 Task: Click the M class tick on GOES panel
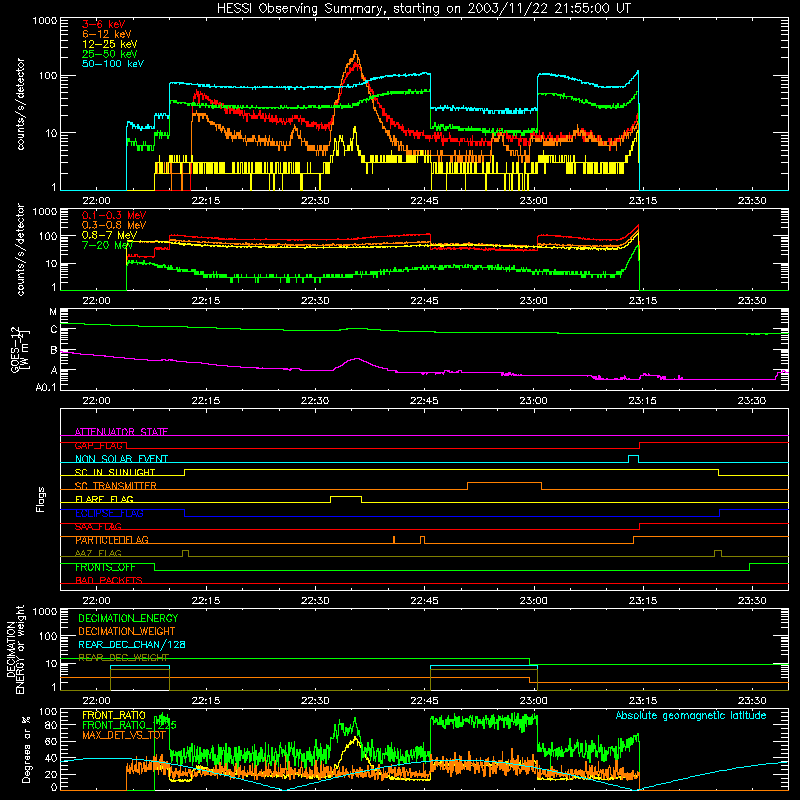click(x=53, y=312)
